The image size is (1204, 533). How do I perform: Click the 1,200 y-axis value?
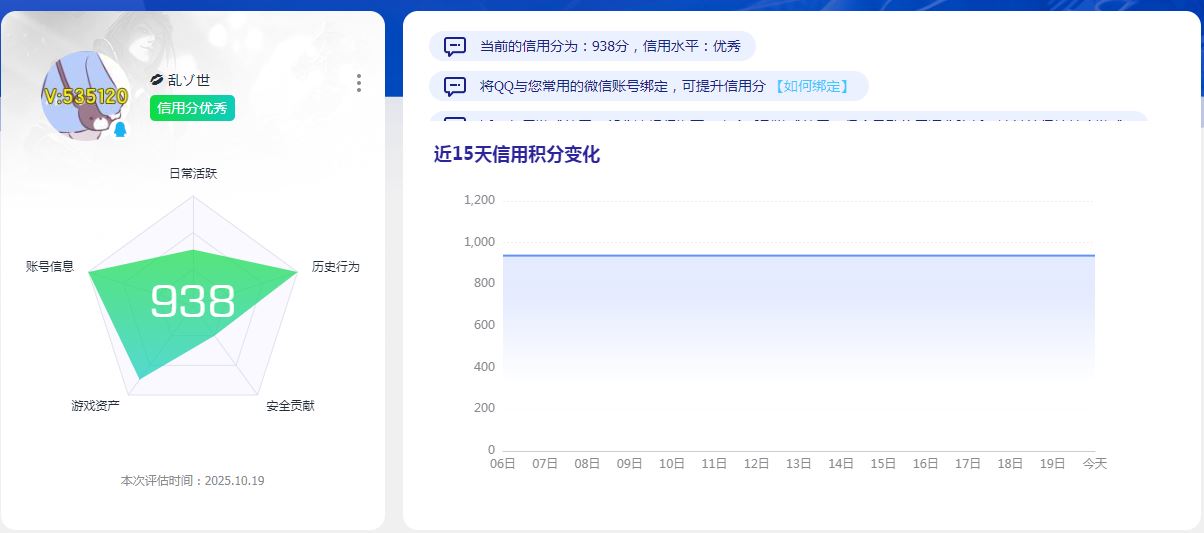pos(480,200)
